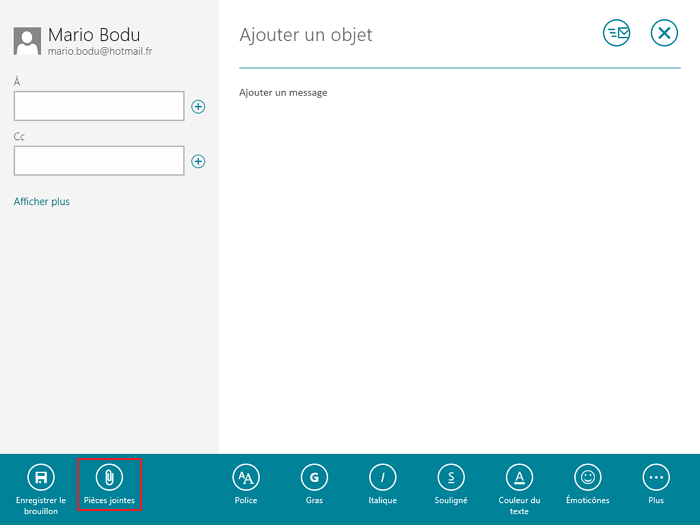
Task: Toggle Souligné underline formatting
Action: click(451, 484)
